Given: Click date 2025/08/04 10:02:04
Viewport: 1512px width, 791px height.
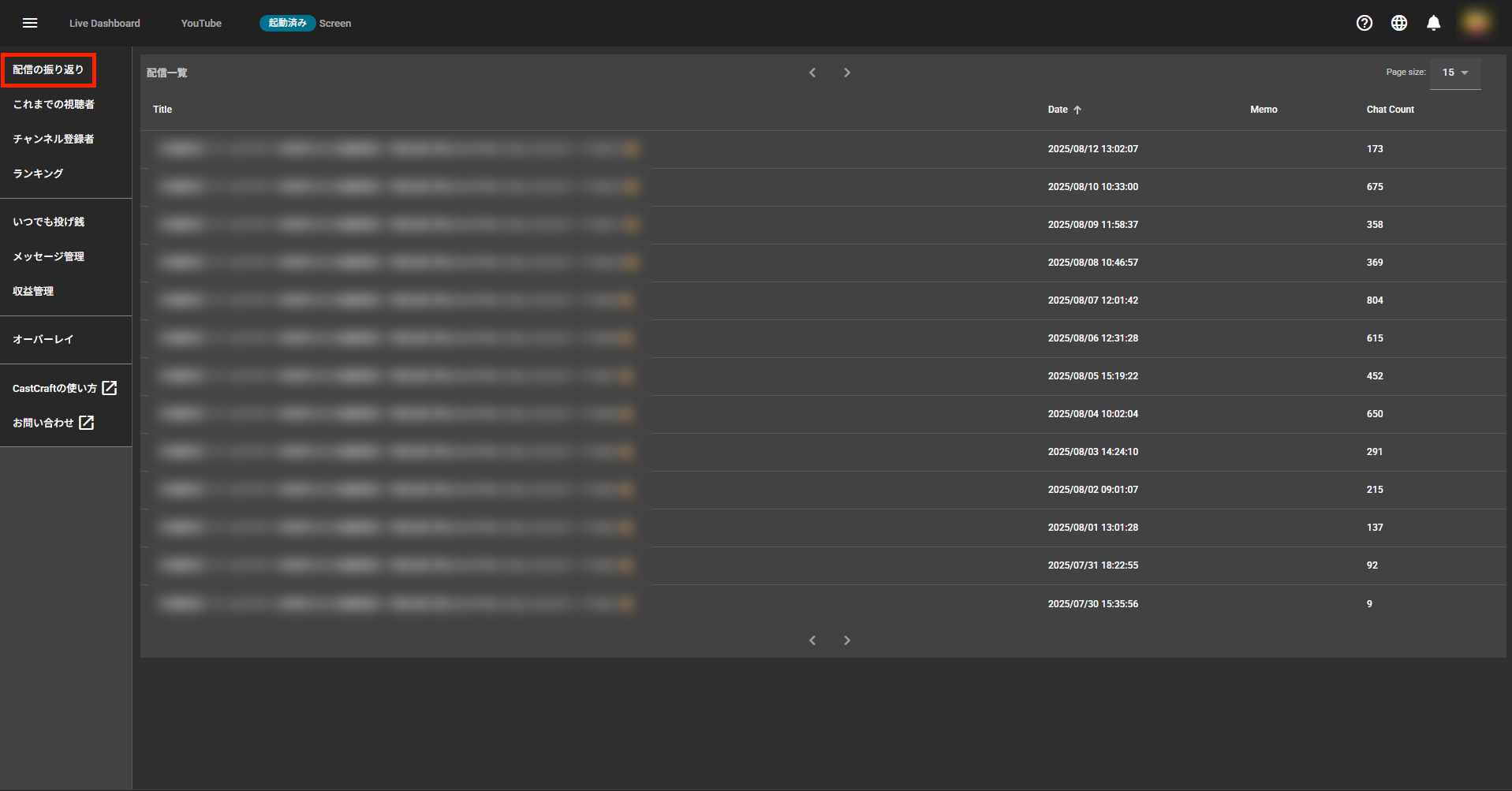Looking at the screenshot, I should (1092, 414).
